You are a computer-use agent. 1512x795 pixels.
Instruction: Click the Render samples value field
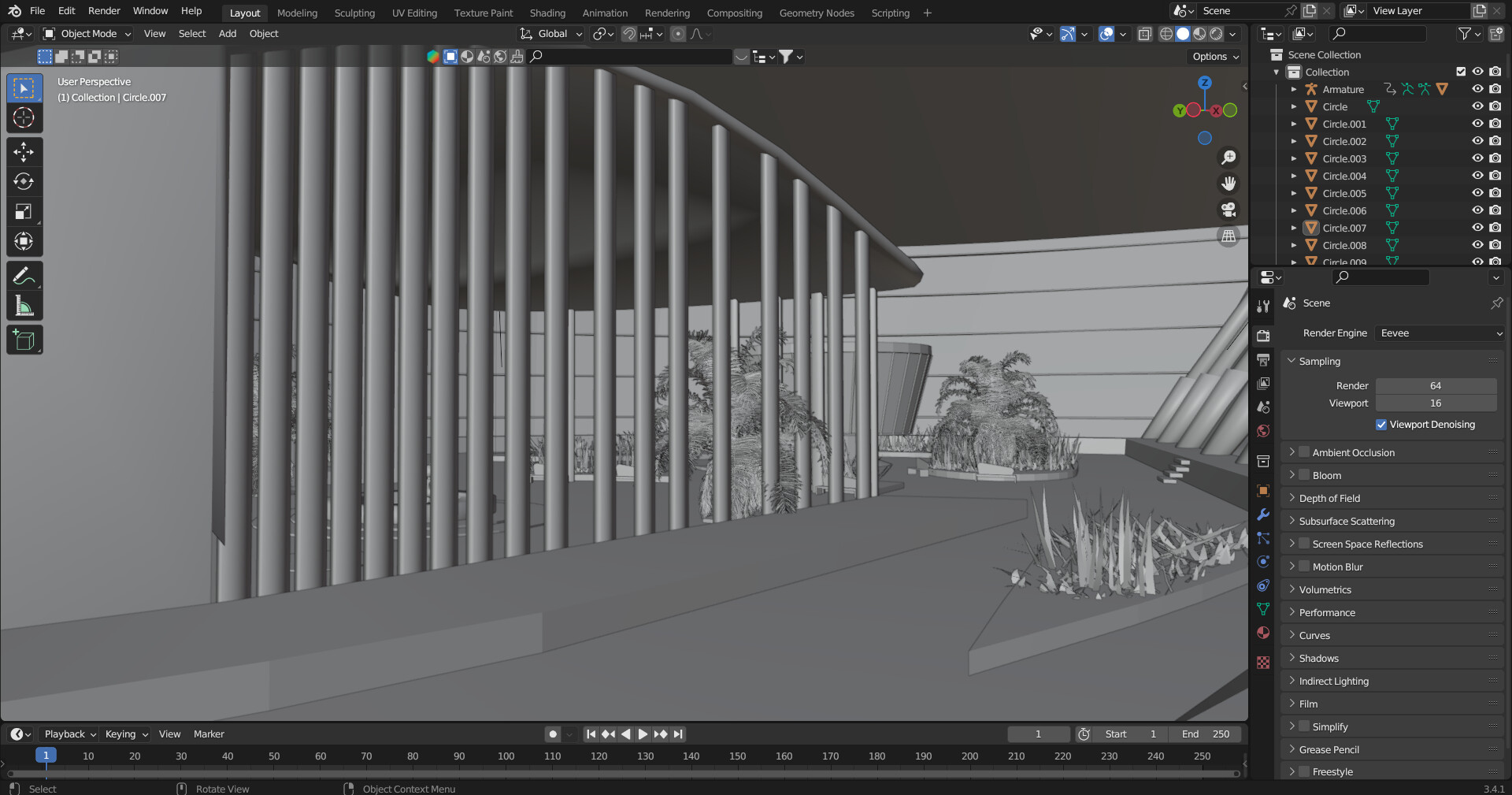point(1435,386)
